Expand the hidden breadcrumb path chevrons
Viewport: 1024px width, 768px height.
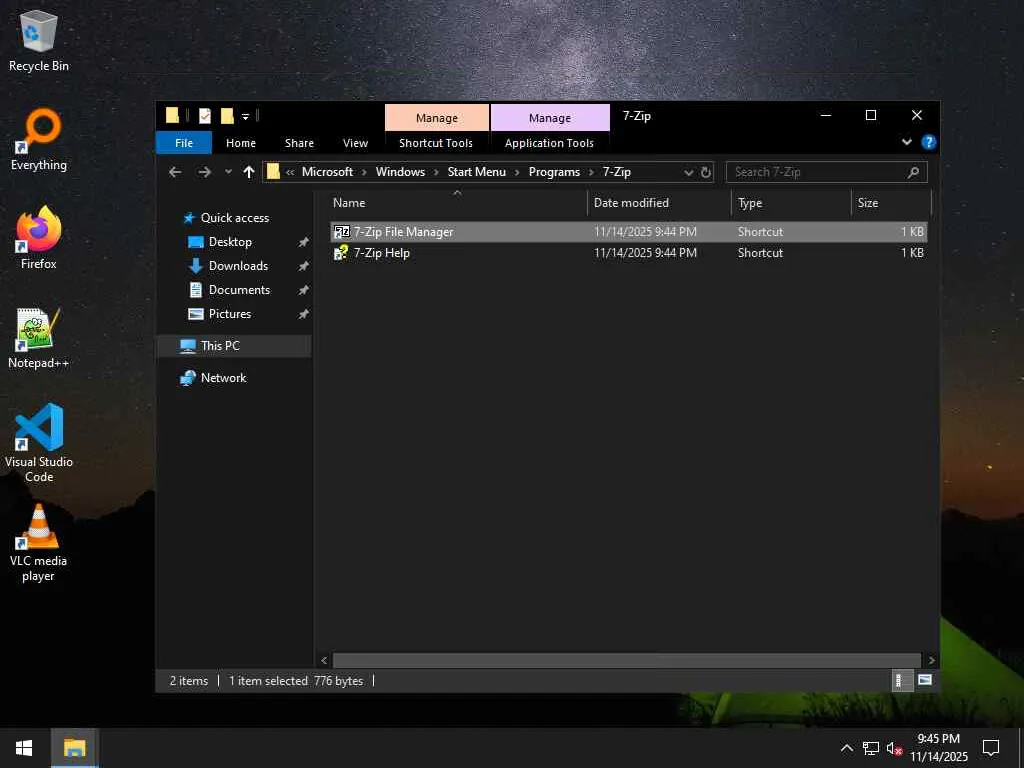[290, 172]
